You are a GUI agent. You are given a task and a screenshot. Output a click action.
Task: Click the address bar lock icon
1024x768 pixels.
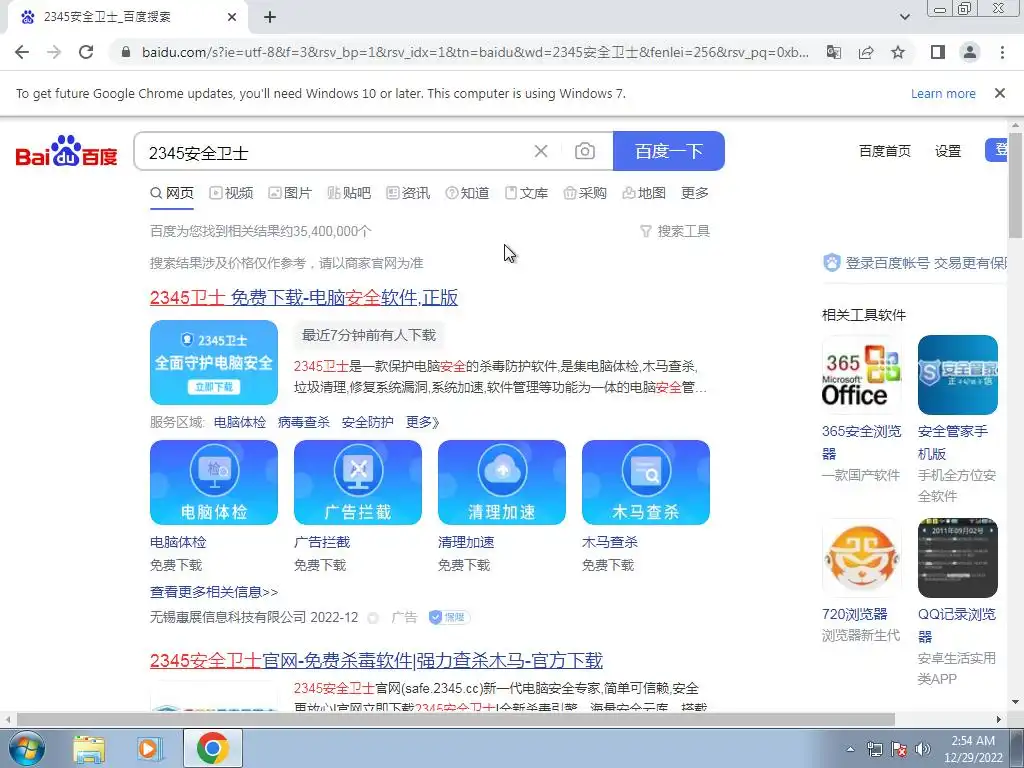click(126, 52)
